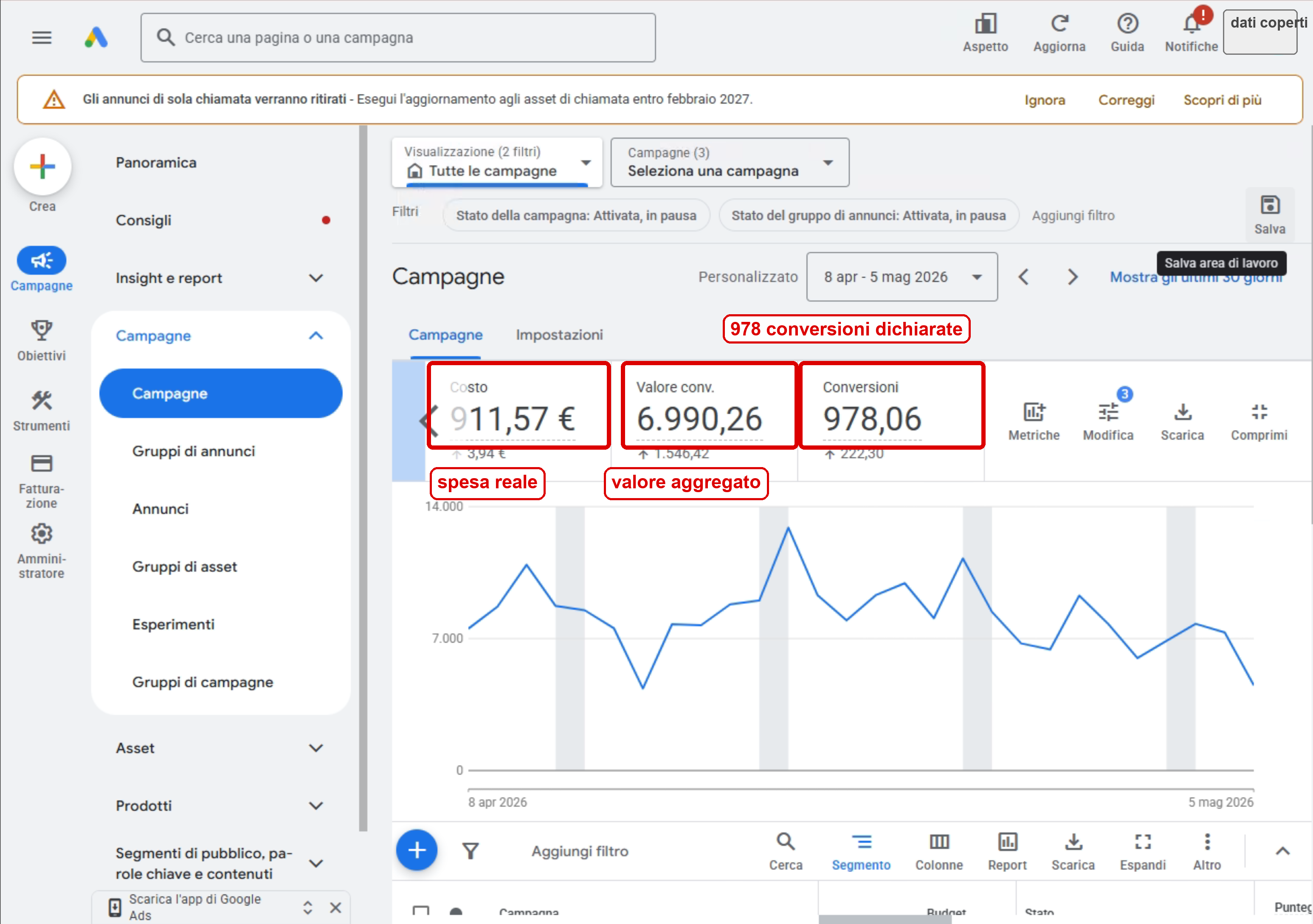
Task: Open the date range 8 apr - 5 mag 2026 dropdown
Action: point(902,277)
